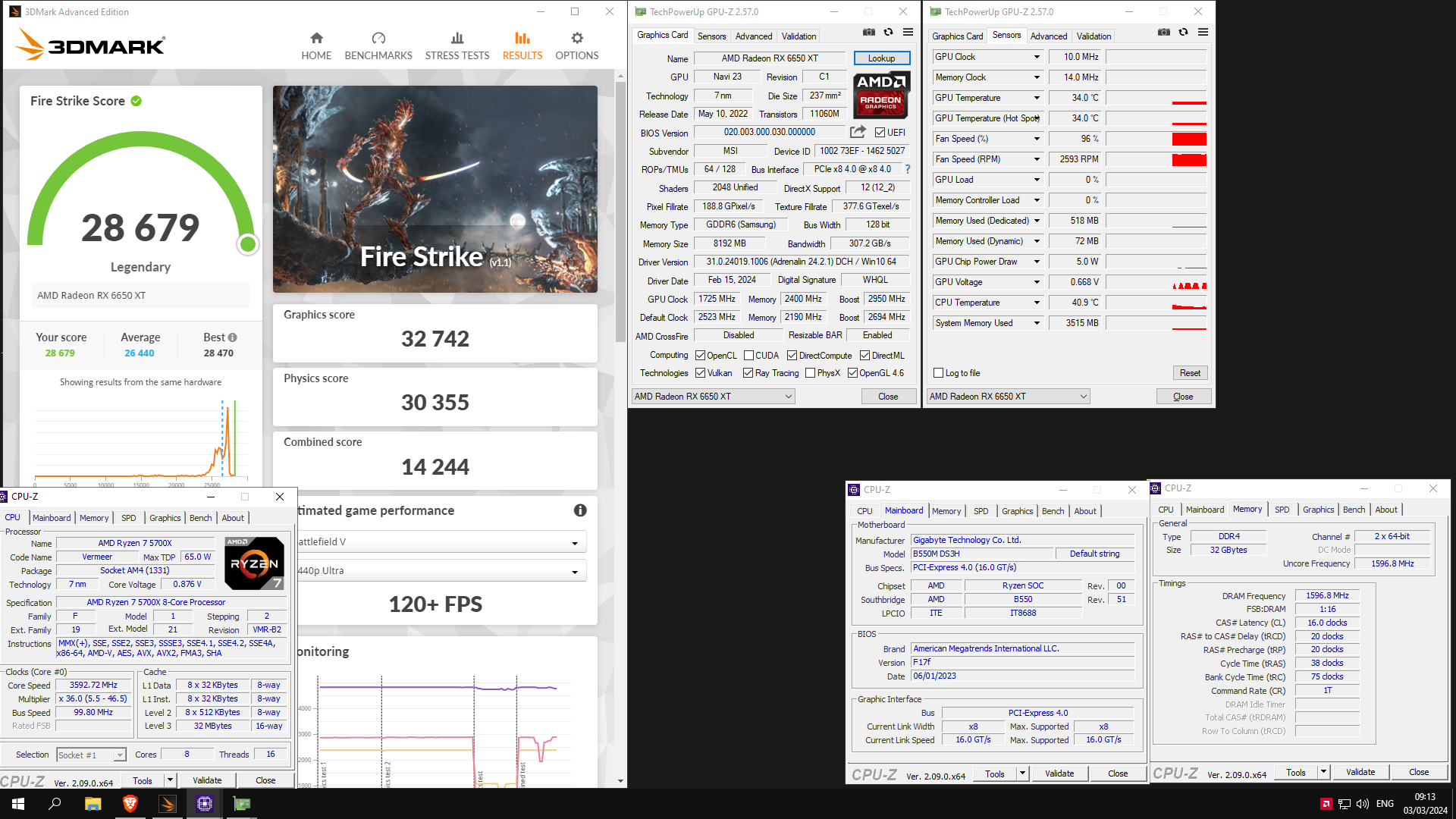Open the Battlefield V game dropdown
The width and height of the screenshot is (1456, 819).
point(442,542)
